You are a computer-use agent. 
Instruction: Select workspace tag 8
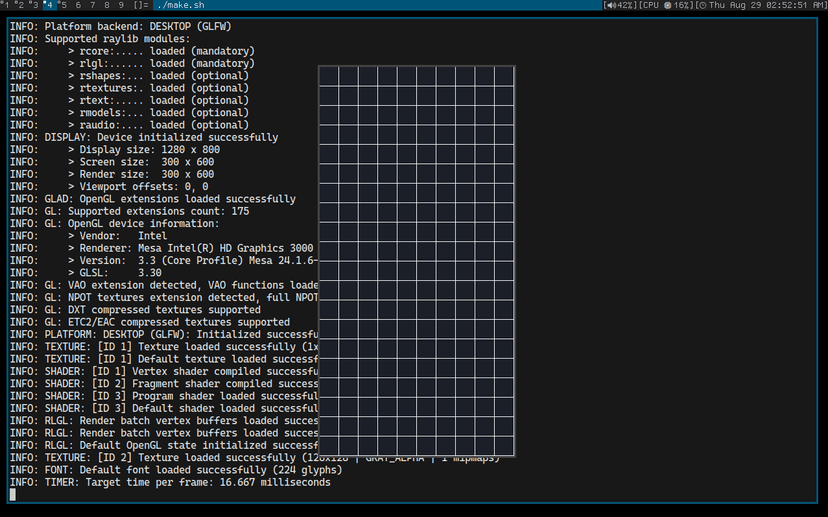point(107,5)
